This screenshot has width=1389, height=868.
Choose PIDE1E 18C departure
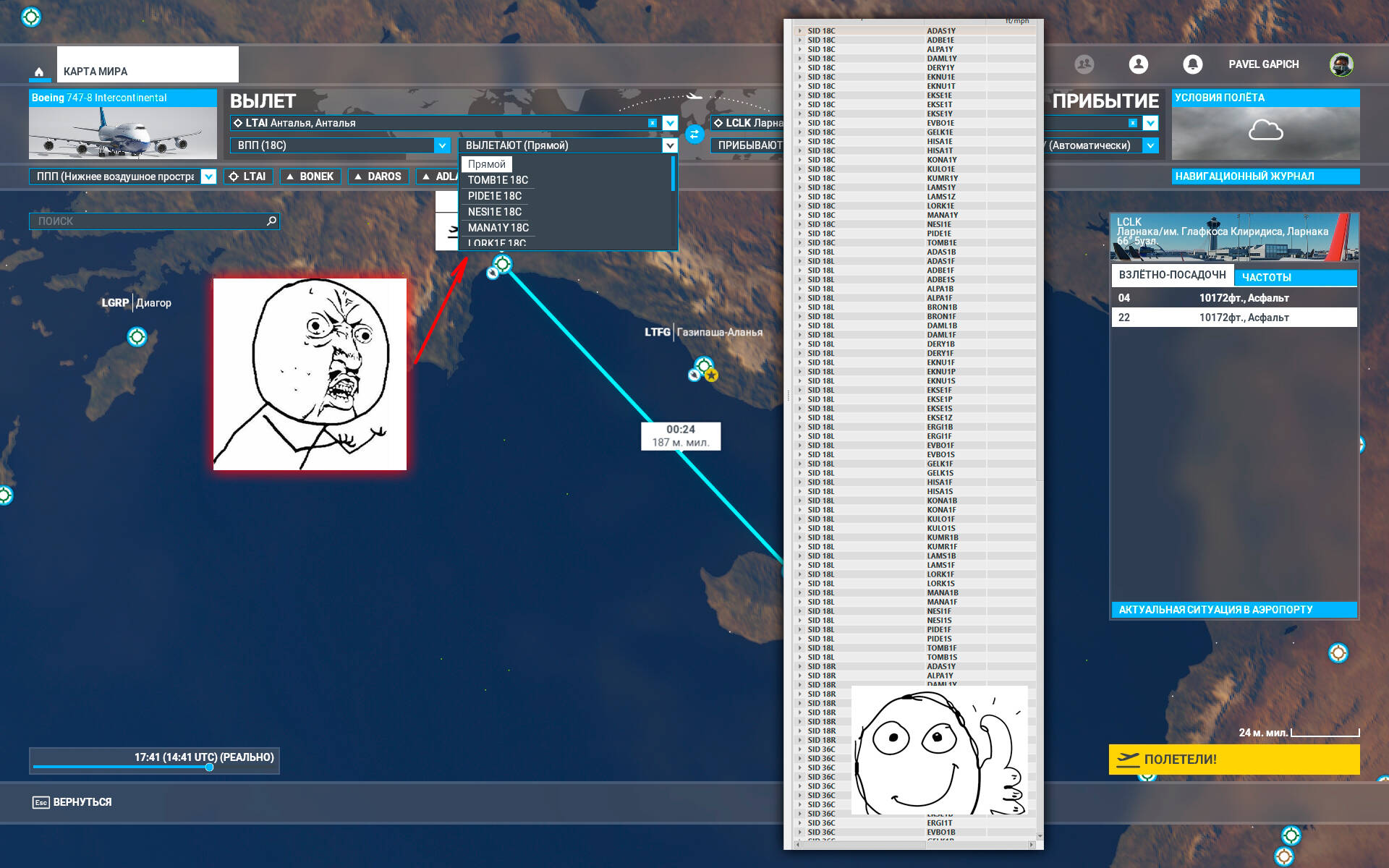[x=495, y=196]
